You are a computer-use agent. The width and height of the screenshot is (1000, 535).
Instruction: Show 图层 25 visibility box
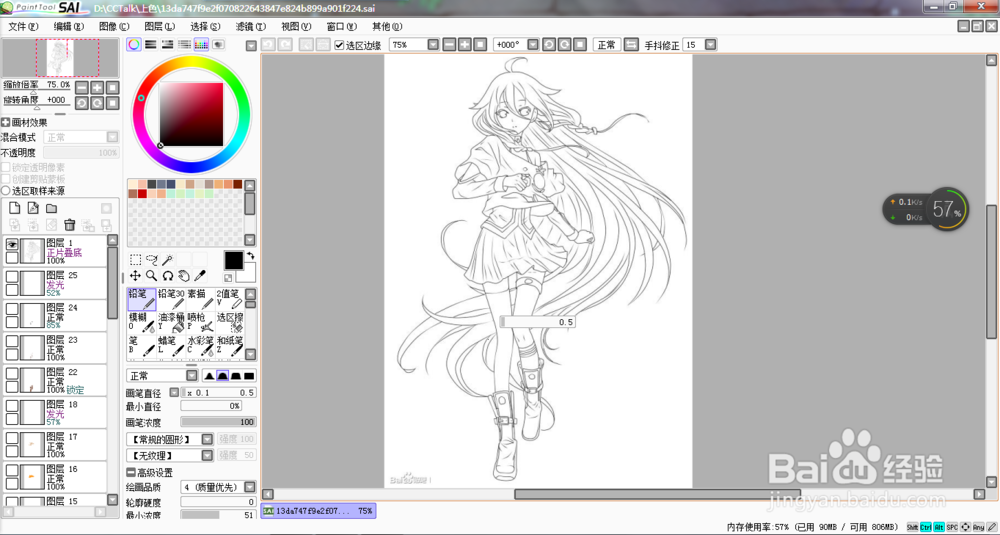(x=11, y=277)
